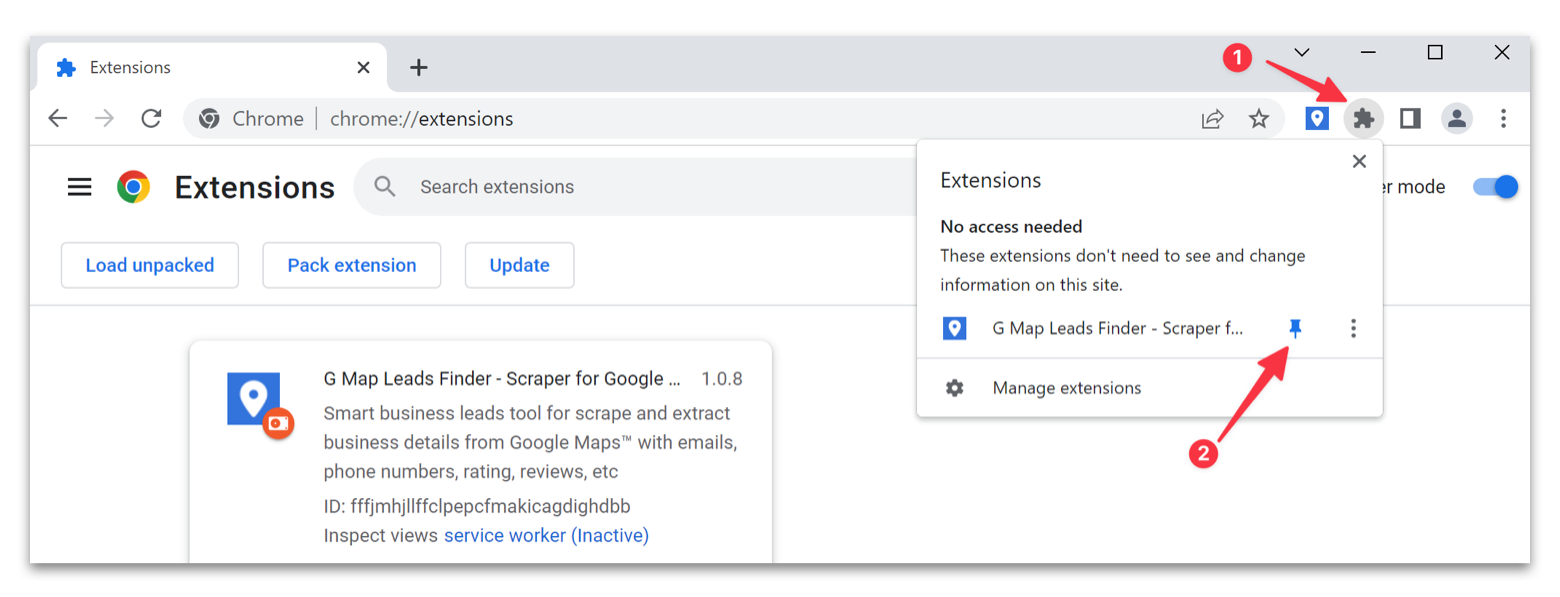The width and height of the screenshot is (1560, 597).
Task: Click the Load unpacked button
Action: pyautogui.click(x=149, y=265)
